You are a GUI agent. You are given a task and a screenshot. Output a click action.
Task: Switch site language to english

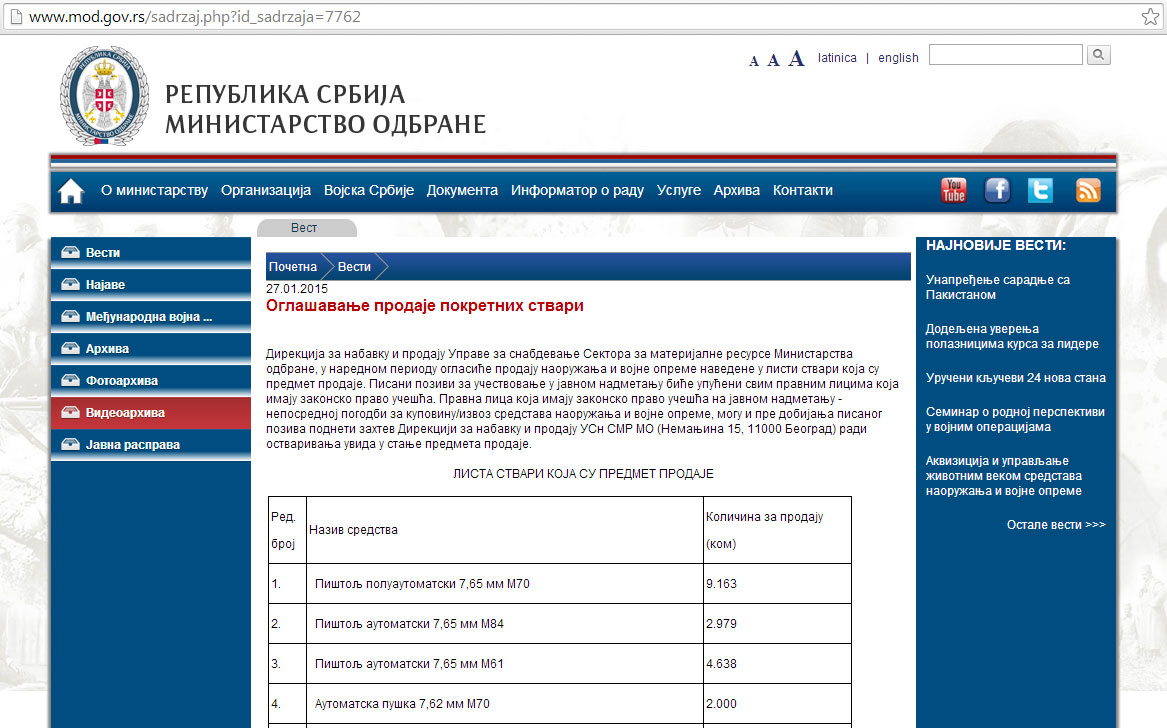(898, 57)
